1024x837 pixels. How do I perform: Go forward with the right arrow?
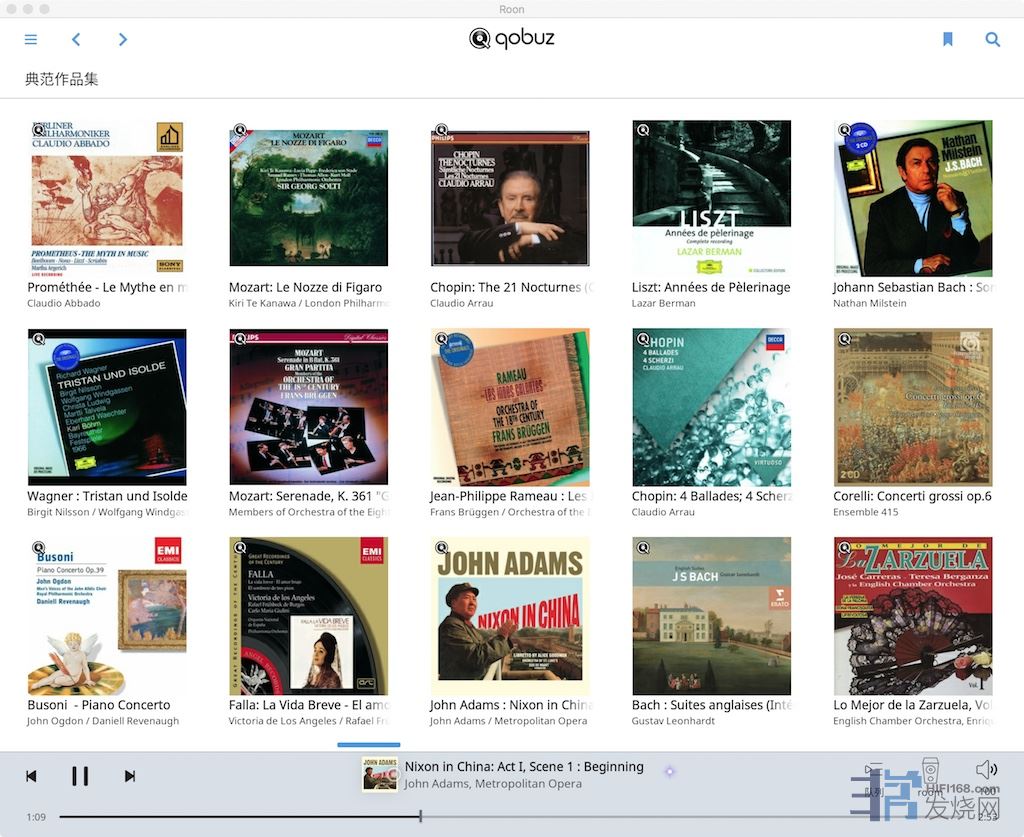click(x=123, y=40)
